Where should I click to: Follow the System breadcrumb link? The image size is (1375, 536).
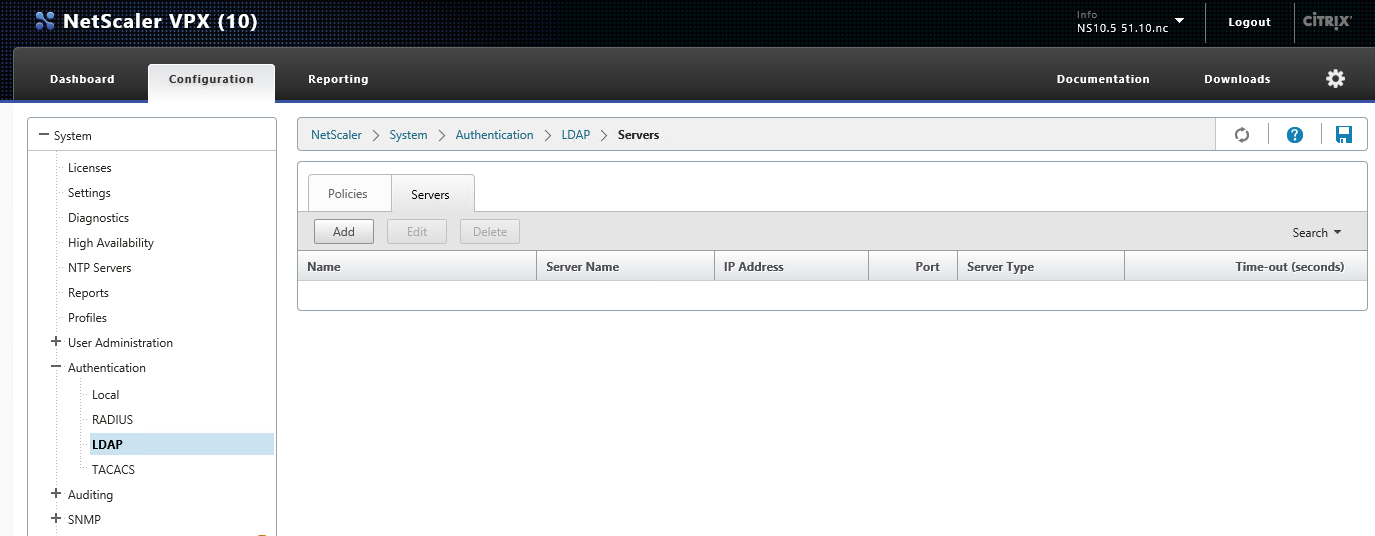pos(408,135)
